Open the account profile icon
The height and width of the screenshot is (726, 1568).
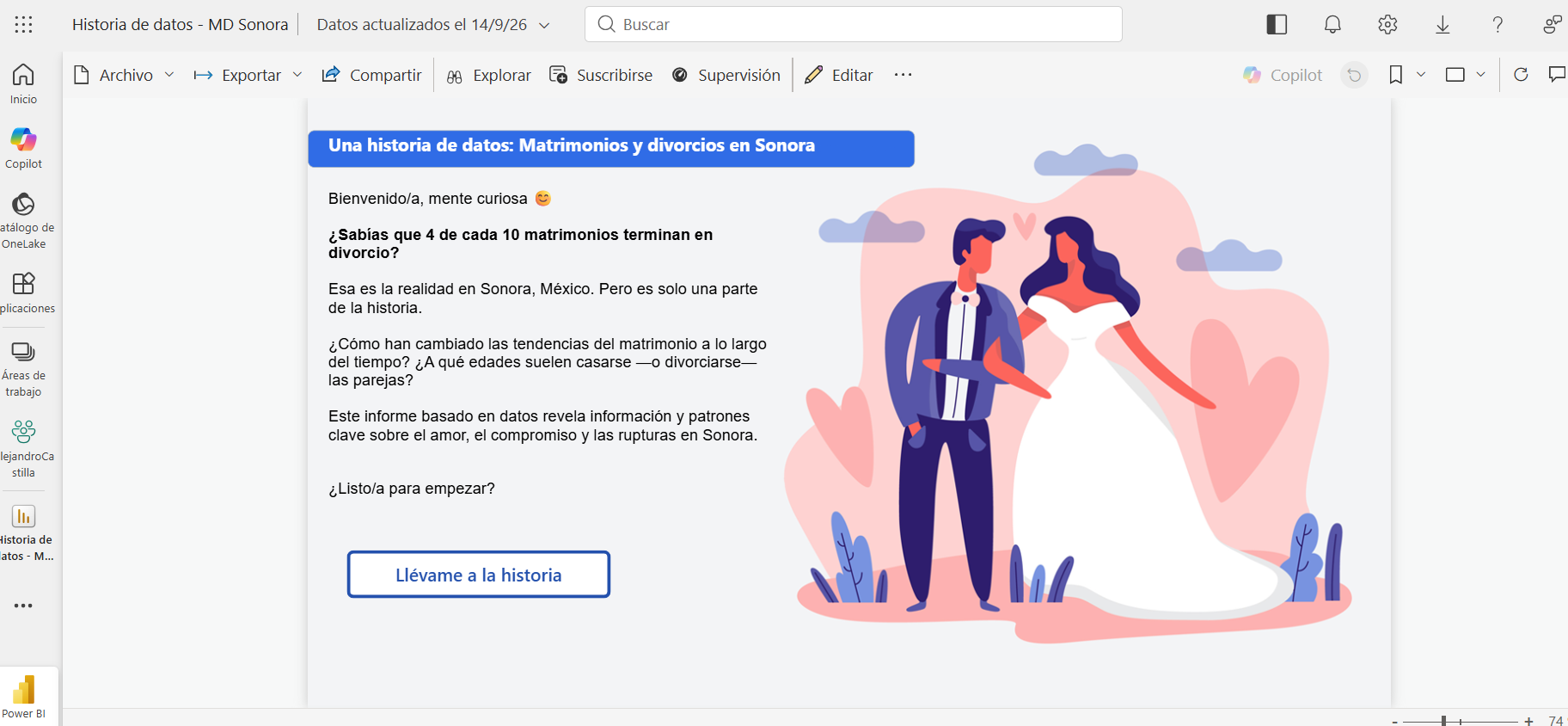[x=1553, y=24]
